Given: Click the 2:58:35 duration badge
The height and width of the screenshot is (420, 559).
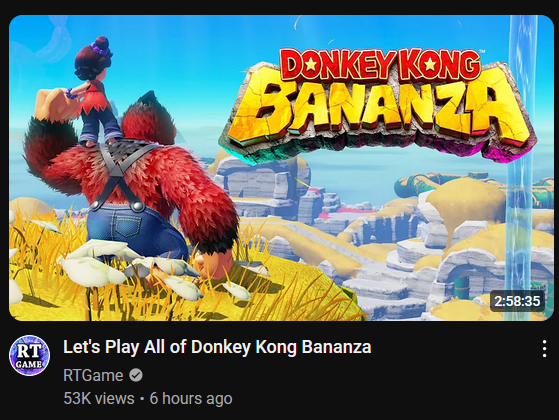Looking at the screenshot, I should pos(517,301).
